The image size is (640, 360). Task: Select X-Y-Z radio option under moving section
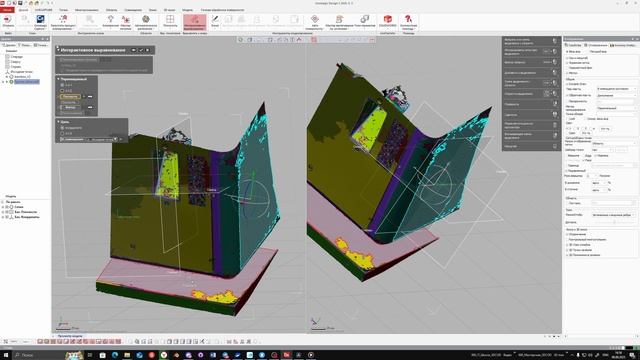(62, 90)
